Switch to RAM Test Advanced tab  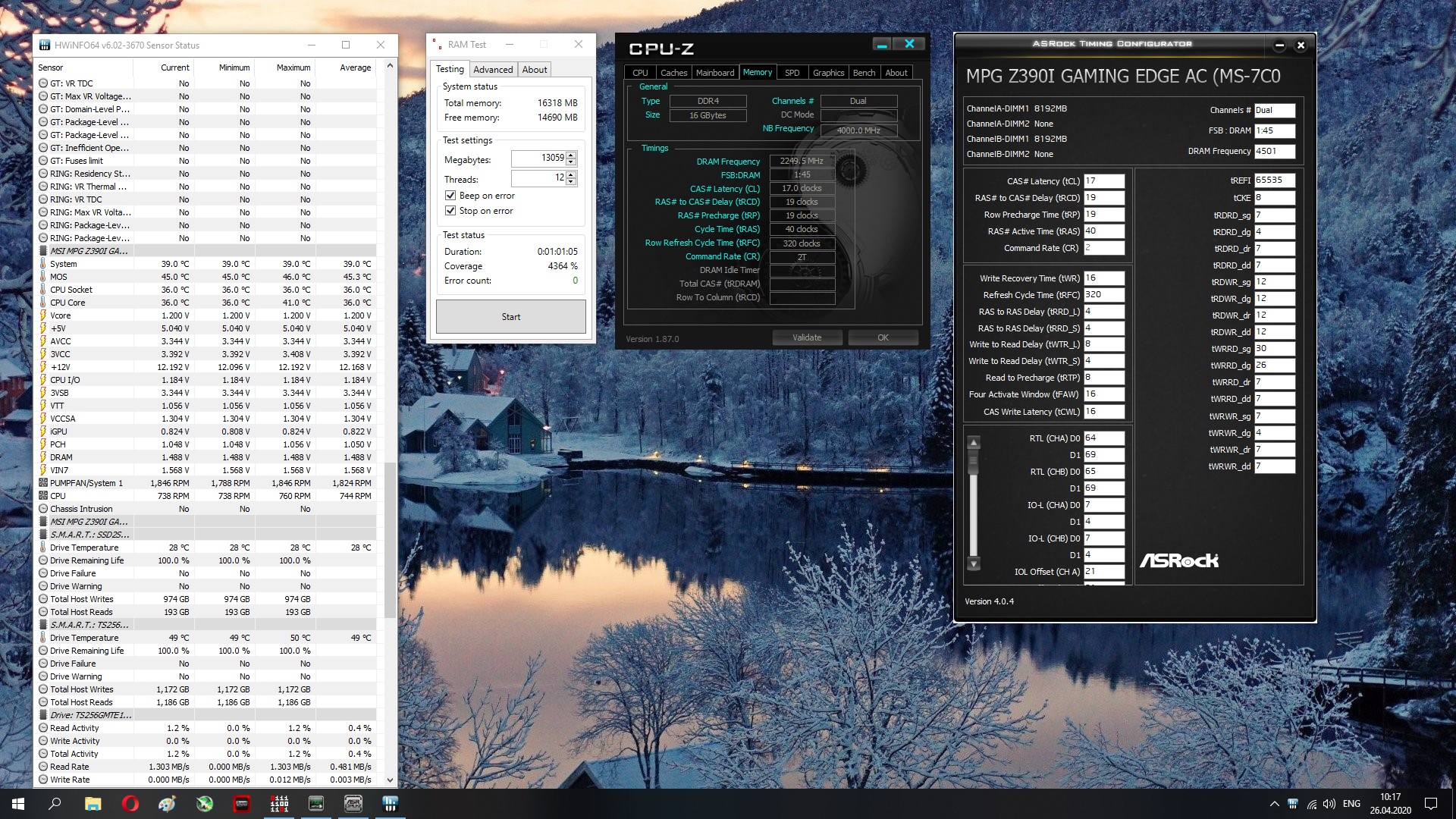493,69
